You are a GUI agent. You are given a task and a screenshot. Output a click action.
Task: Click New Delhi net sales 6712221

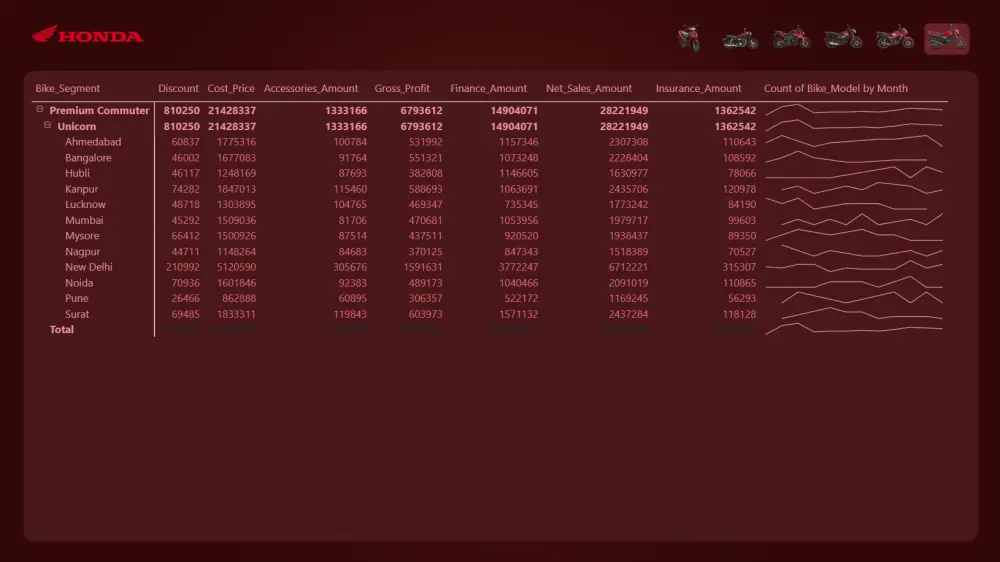(628, 267)
